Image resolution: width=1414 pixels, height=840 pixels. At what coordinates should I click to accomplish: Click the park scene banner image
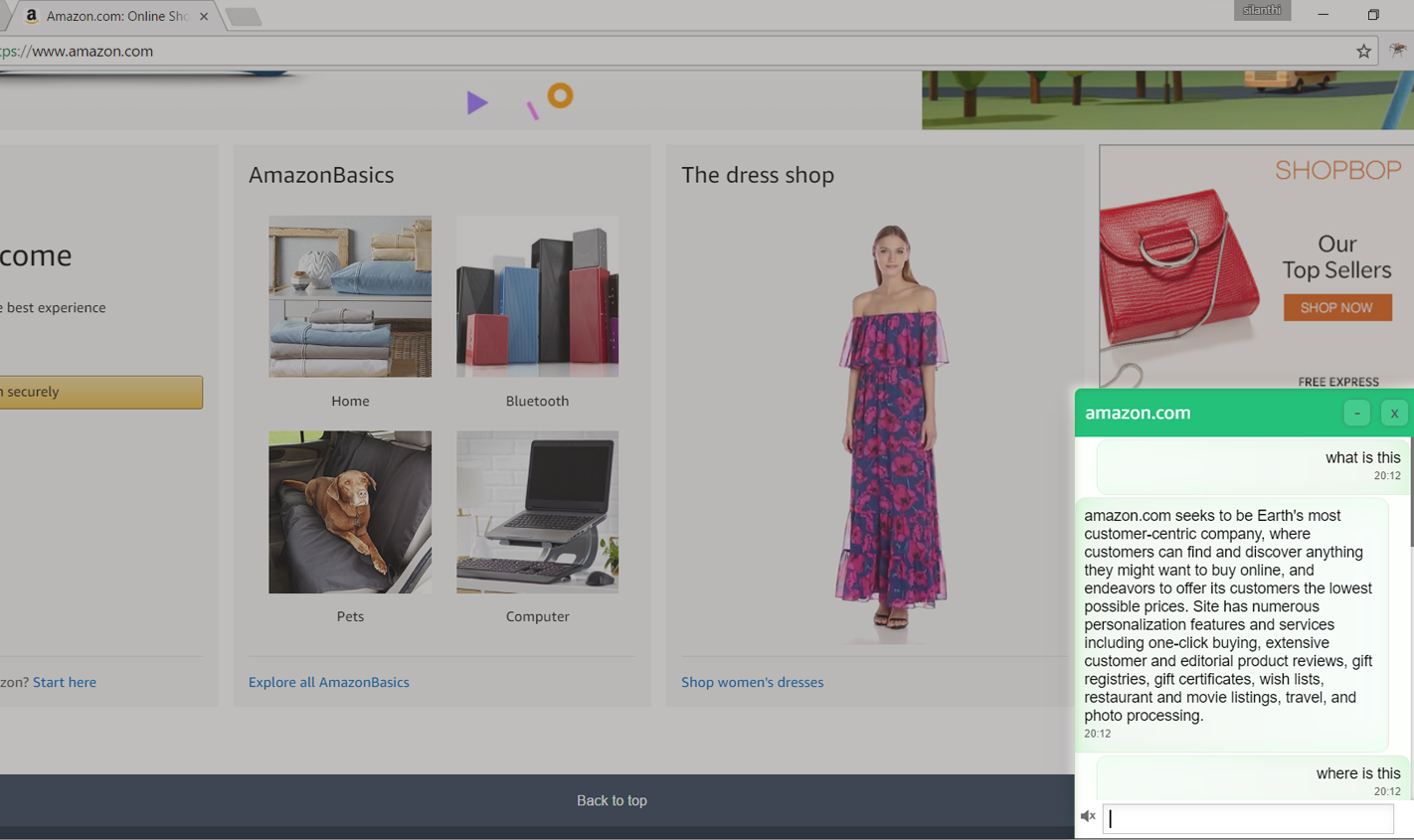click(1167, 99)
